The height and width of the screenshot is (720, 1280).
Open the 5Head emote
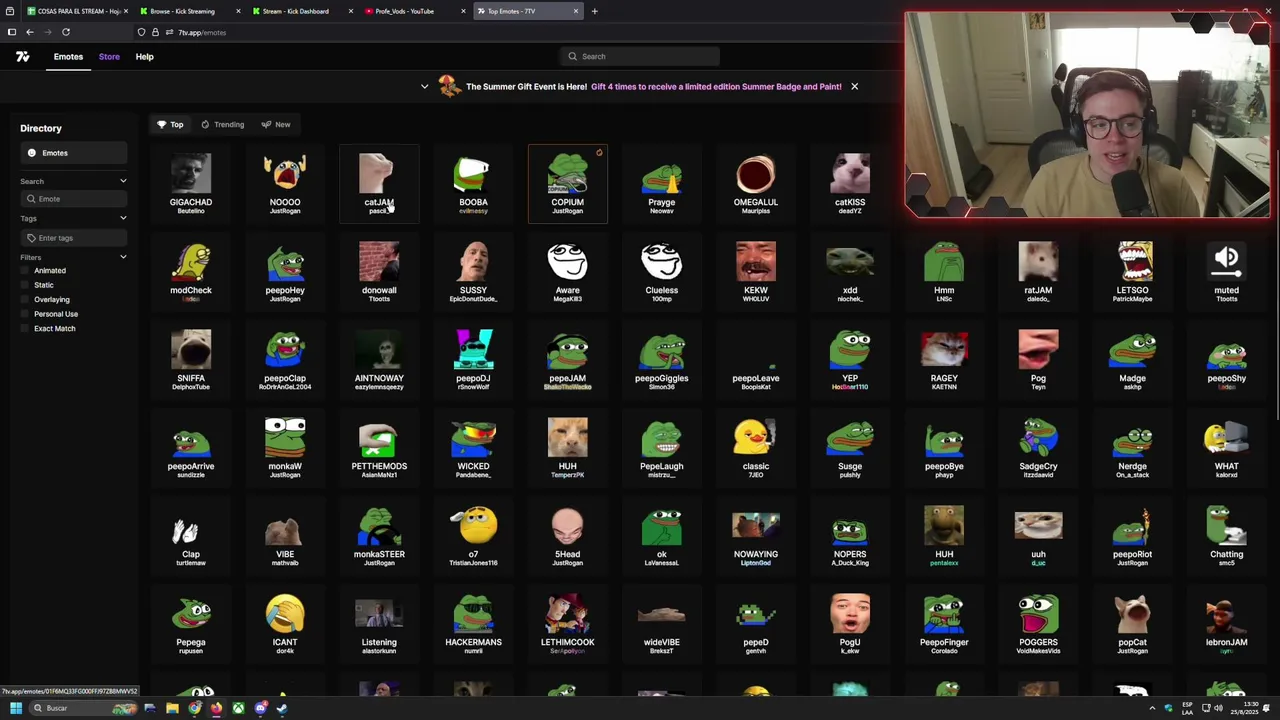pyautogui.click(x=567, y=536)
